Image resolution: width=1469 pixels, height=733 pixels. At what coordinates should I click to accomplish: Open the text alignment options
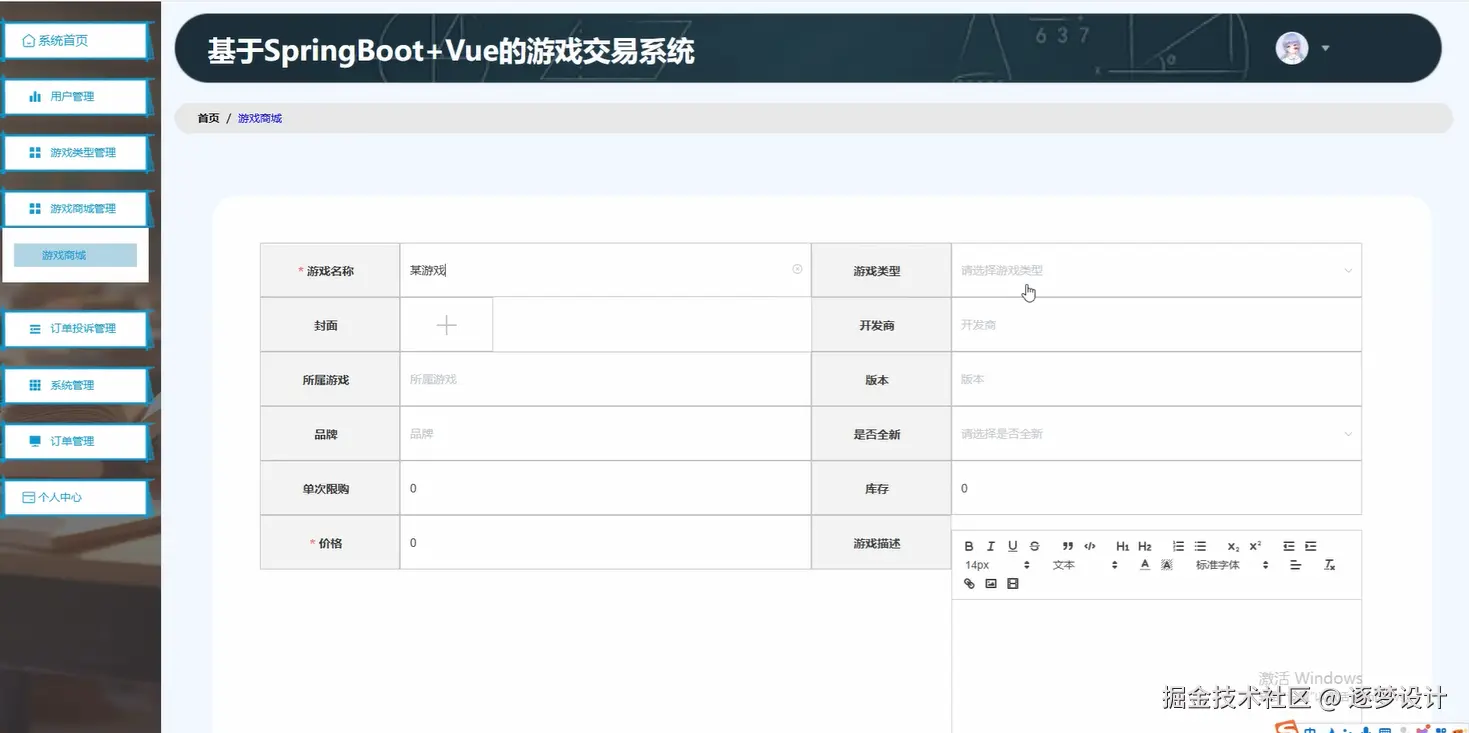[1296, 565]
